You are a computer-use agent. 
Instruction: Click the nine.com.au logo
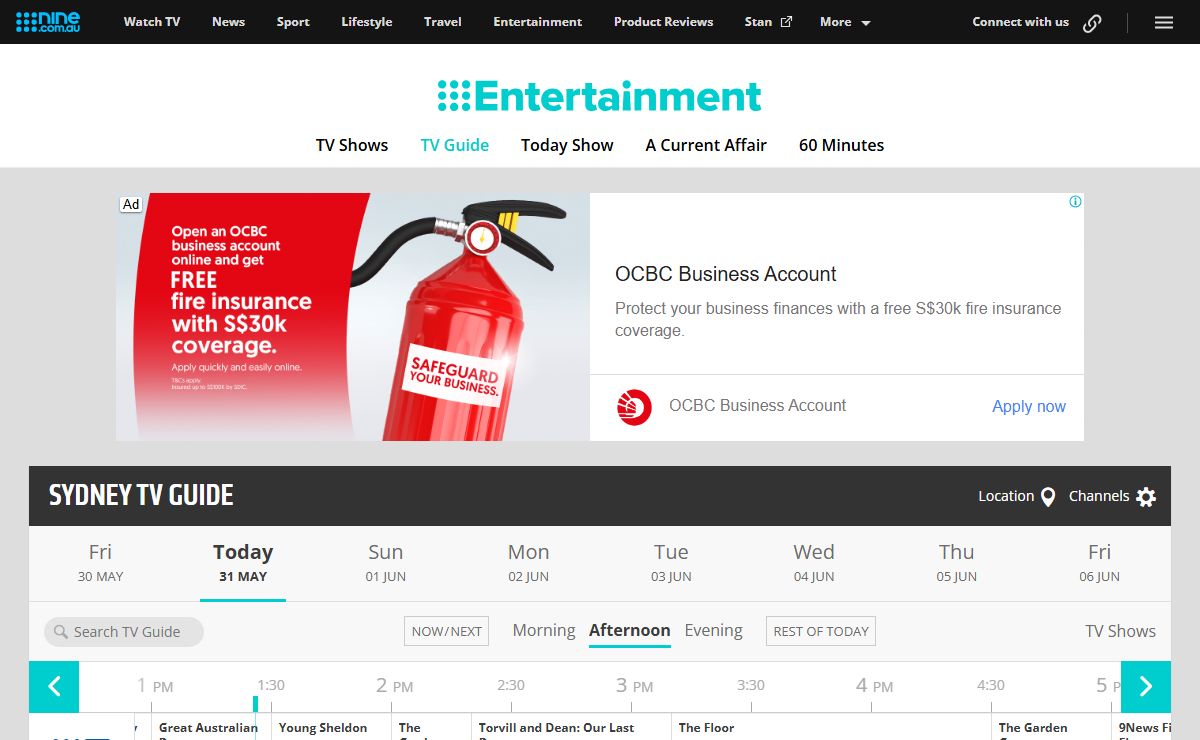[x=48, y=21]
